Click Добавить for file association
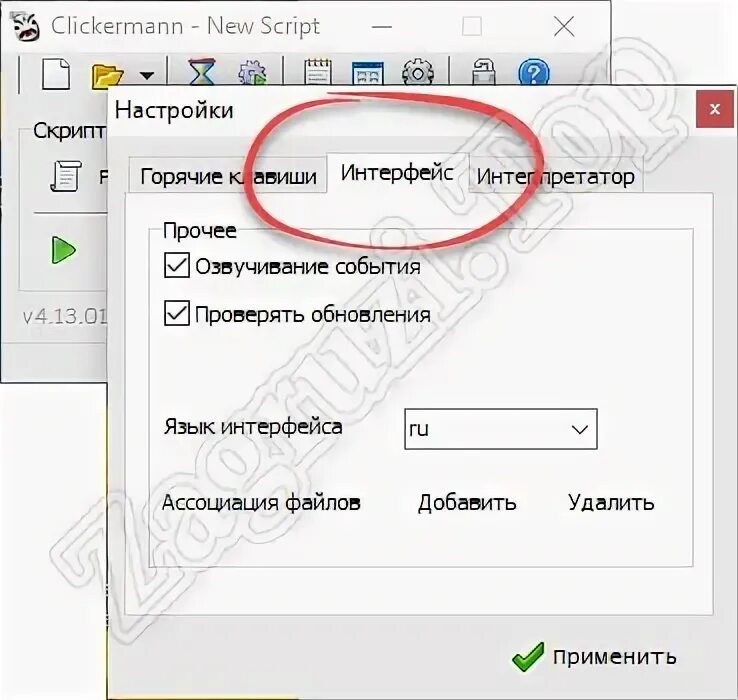This screenshot has height=700, width=738. click(467, 503)
